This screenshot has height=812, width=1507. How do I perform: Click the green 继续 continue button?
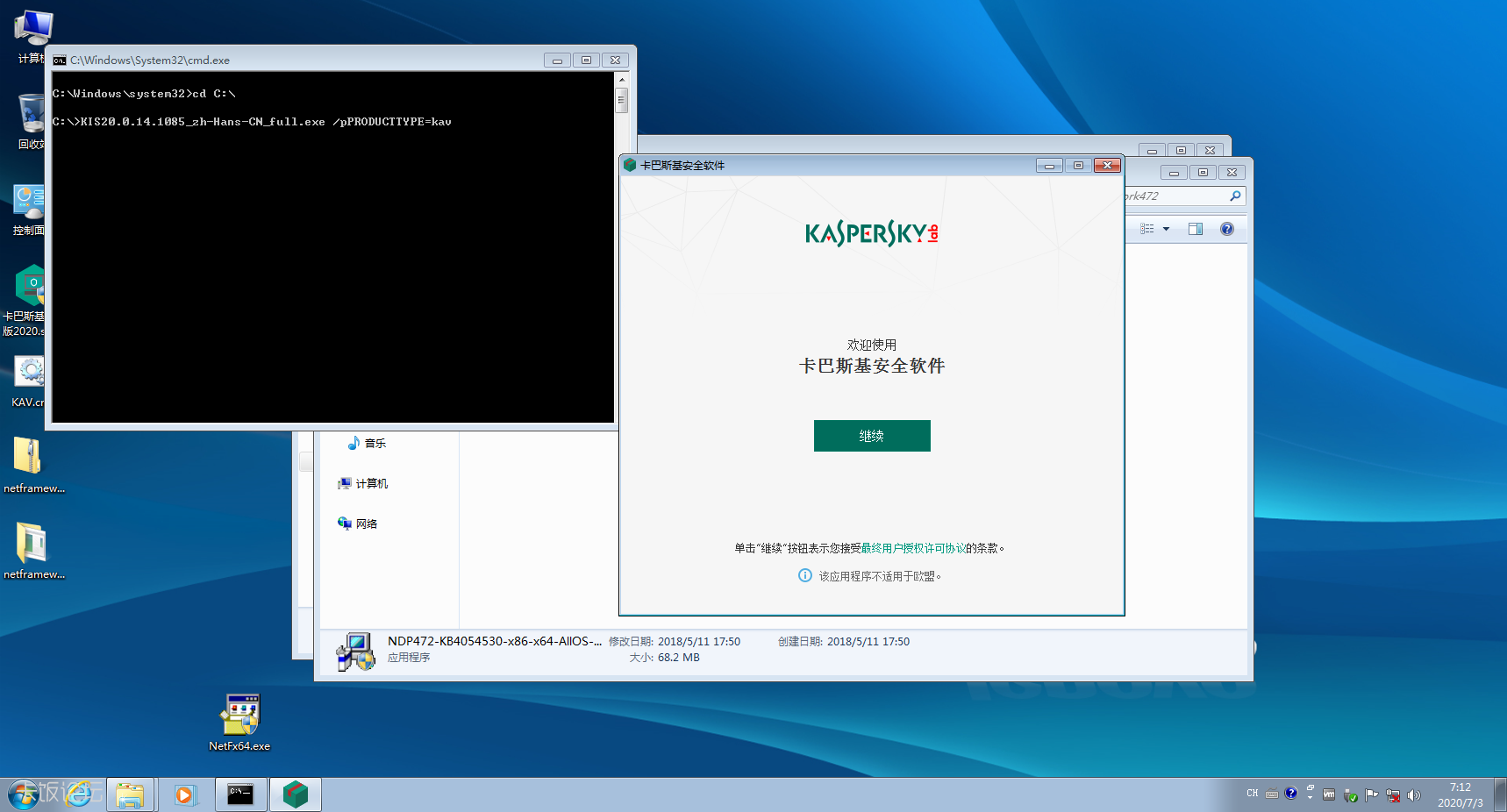click(x=872, y=436)
